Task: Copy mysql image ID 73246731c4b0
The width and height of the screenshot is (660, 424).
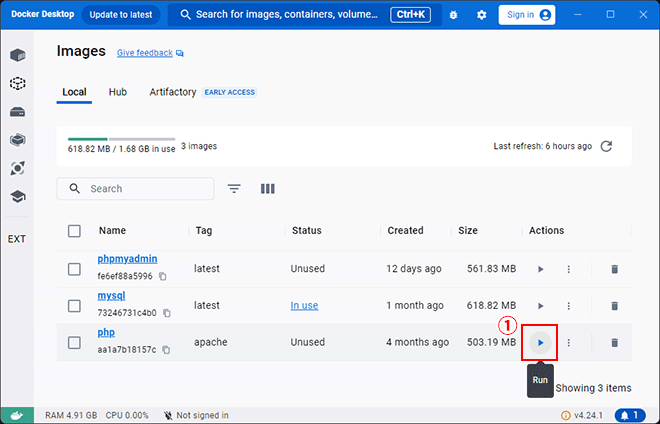Action: (x=167, y=313)
